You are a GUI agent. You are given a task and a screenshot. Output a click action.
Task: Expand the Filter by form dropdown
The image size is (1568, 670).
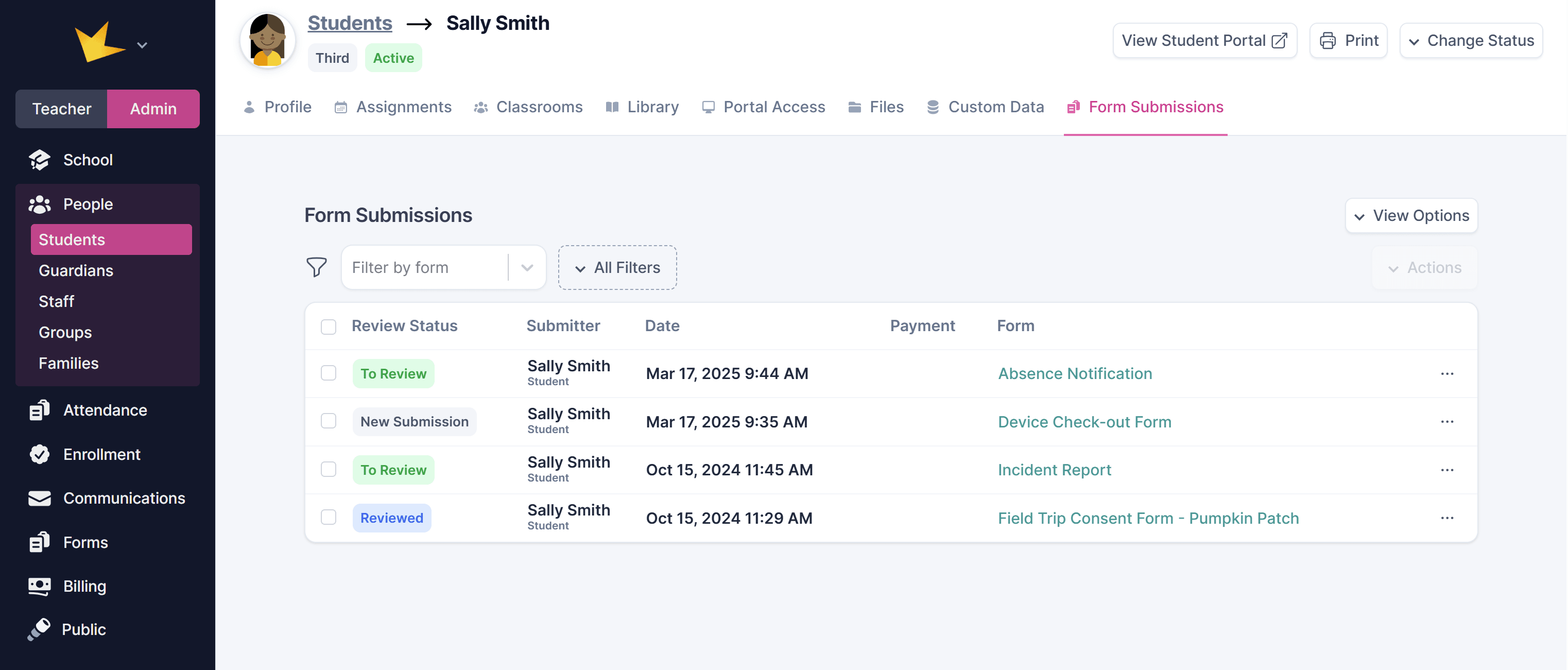526,267
